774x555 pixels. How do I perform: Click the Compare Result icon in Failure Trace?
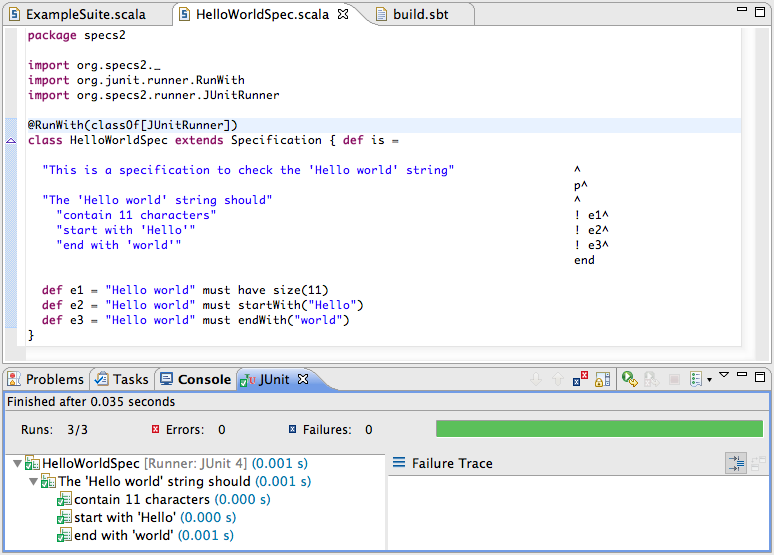756,463
